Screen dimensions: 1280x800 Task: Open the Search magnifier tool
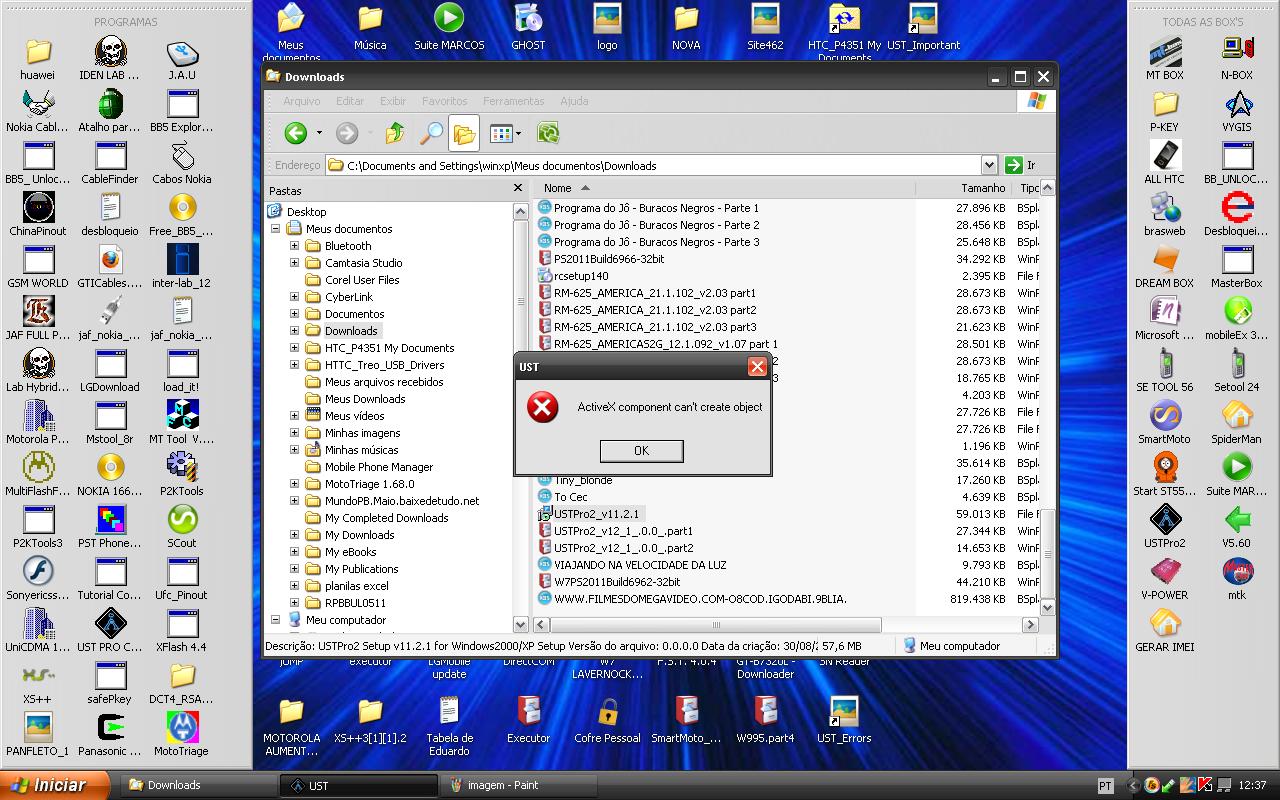pos(431,133)
